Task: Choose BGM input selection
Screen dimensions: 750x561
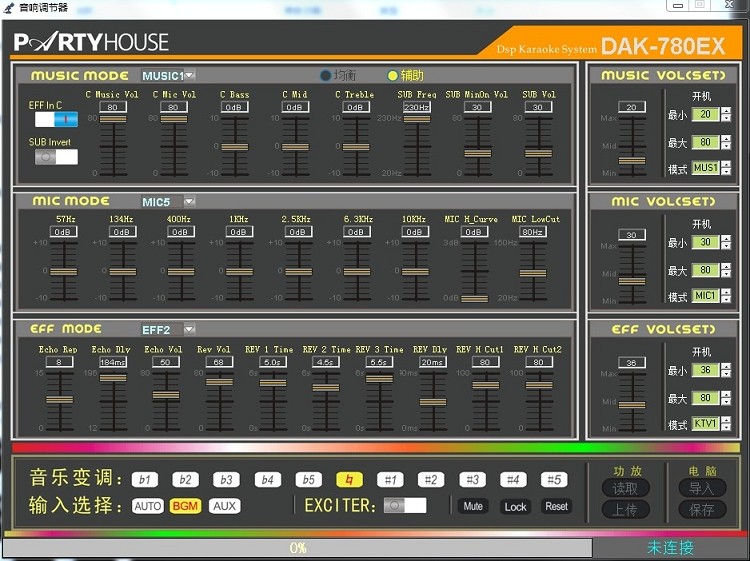Action: (185, 506)
